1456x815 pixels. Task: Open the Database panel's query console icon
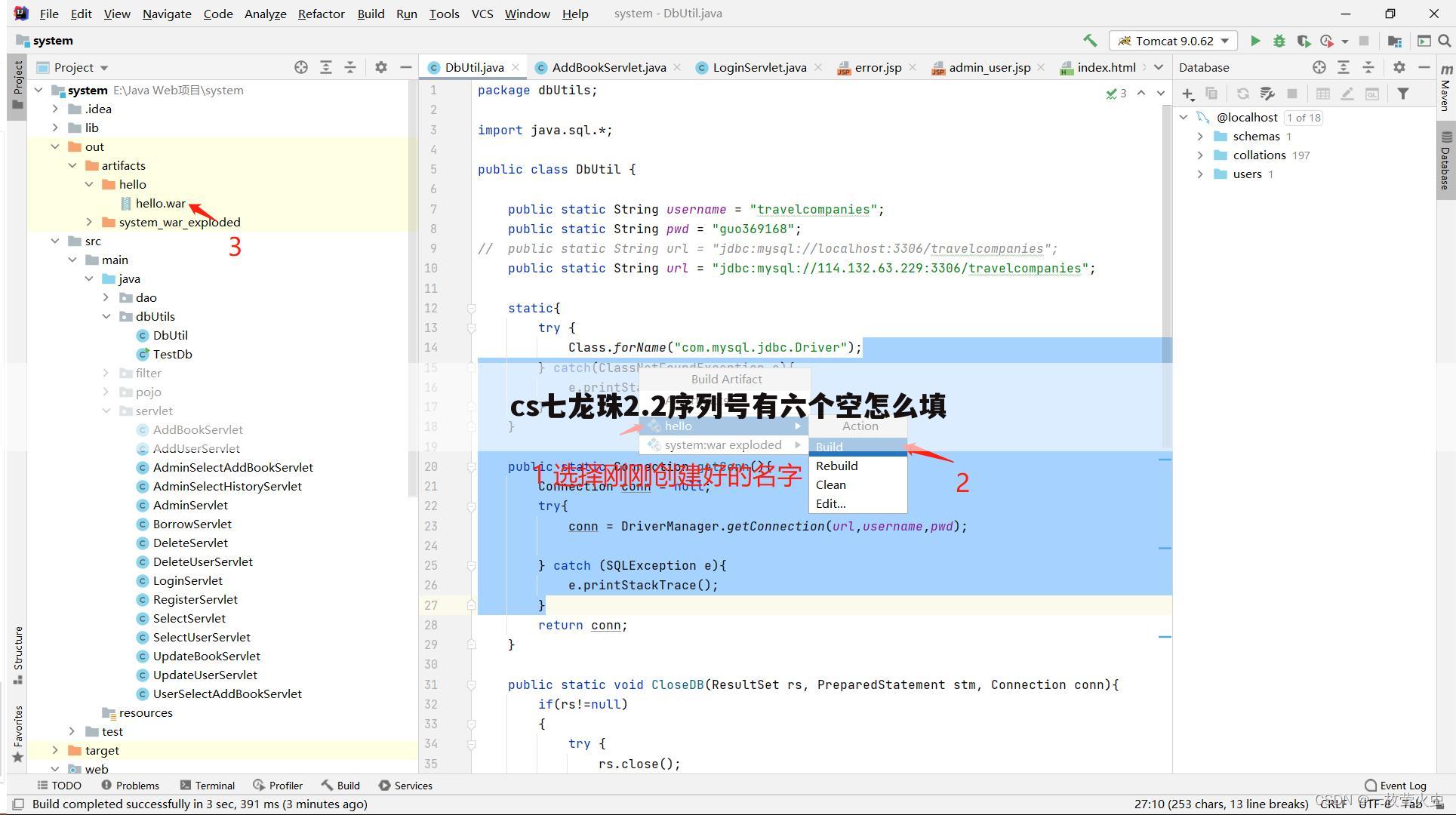(1372, 94)
